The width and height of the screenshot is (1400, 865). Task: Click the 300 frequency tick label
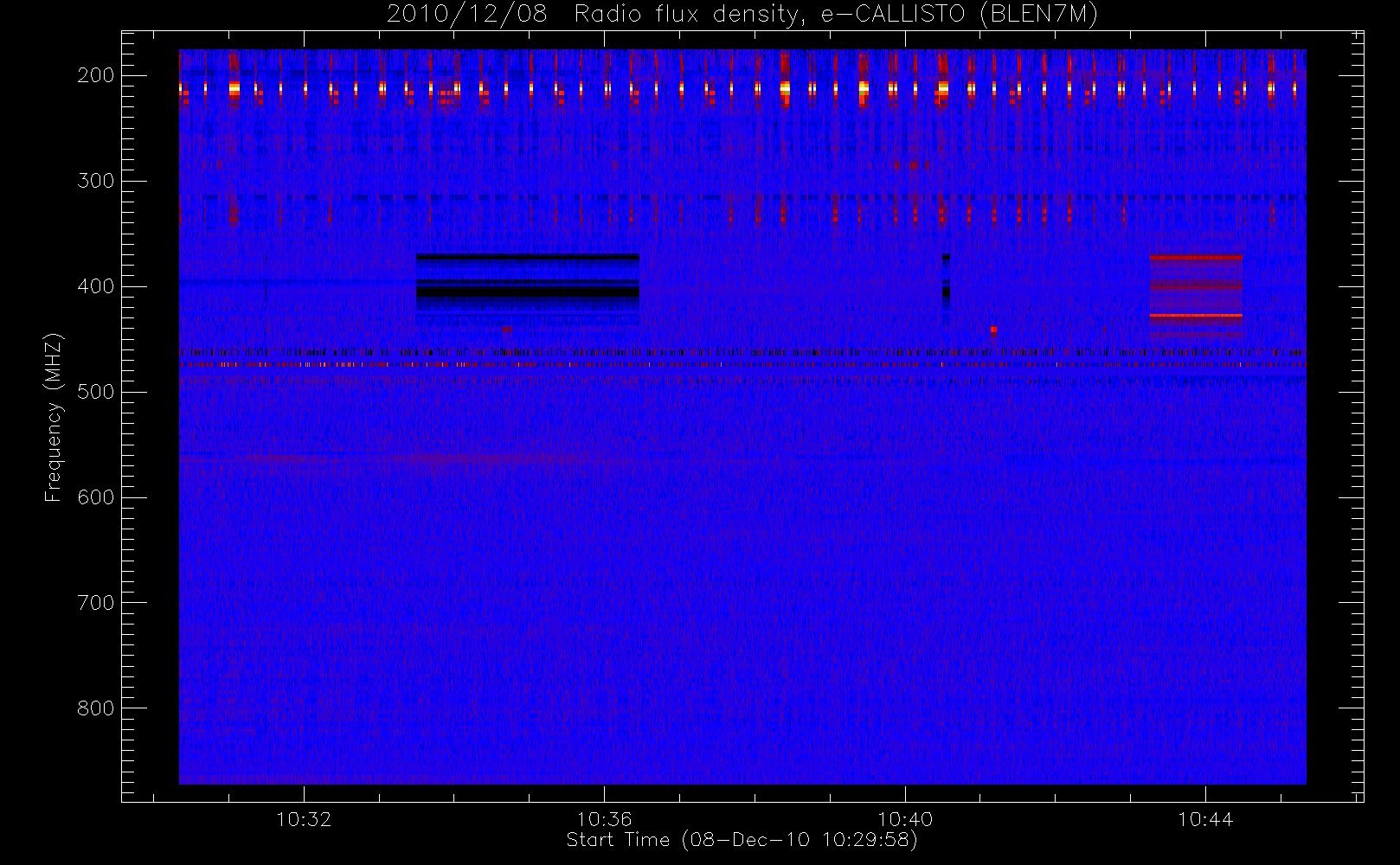coord(95,181)
